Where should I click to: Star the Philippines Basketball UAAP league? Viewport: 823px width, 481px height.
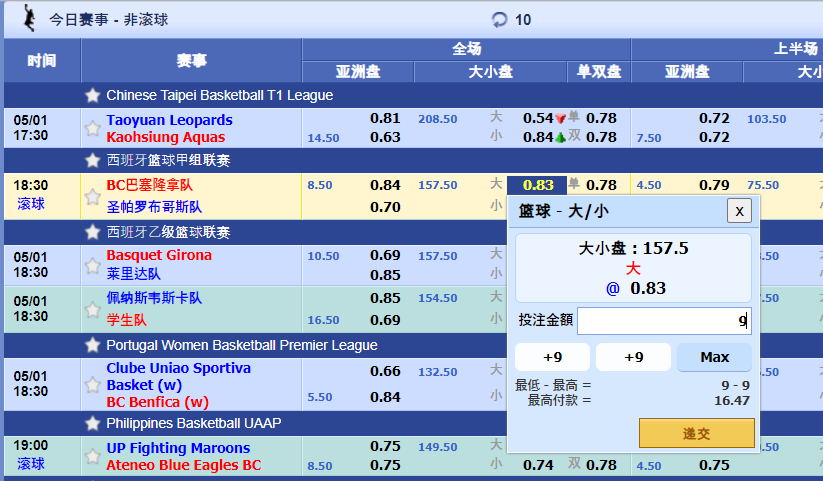click(93, 423)
